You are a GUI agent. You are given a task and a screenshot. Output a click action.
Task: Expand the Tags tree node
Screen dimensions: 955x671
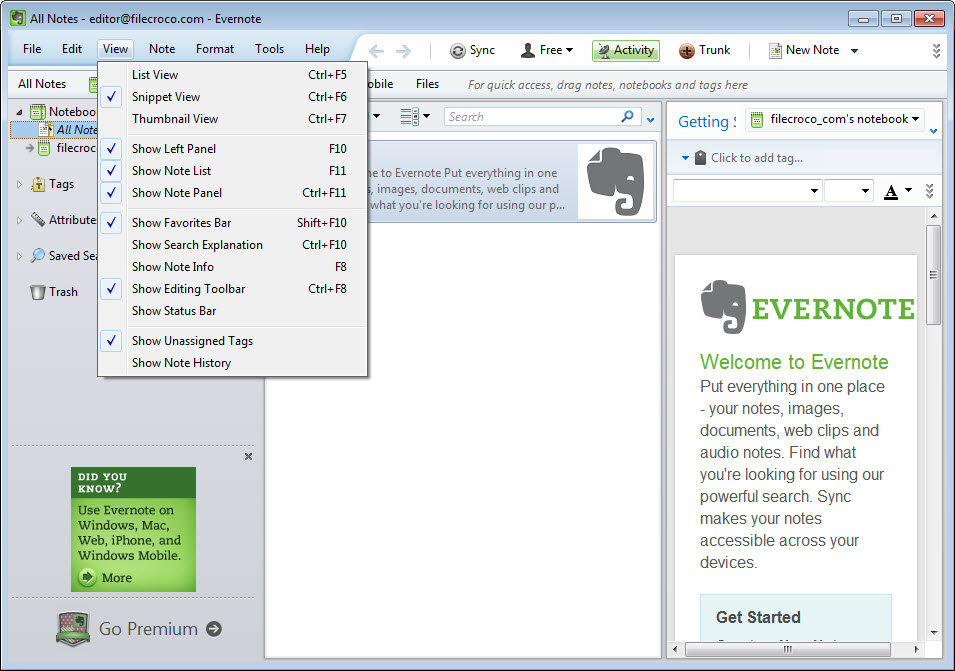(19, 184)
